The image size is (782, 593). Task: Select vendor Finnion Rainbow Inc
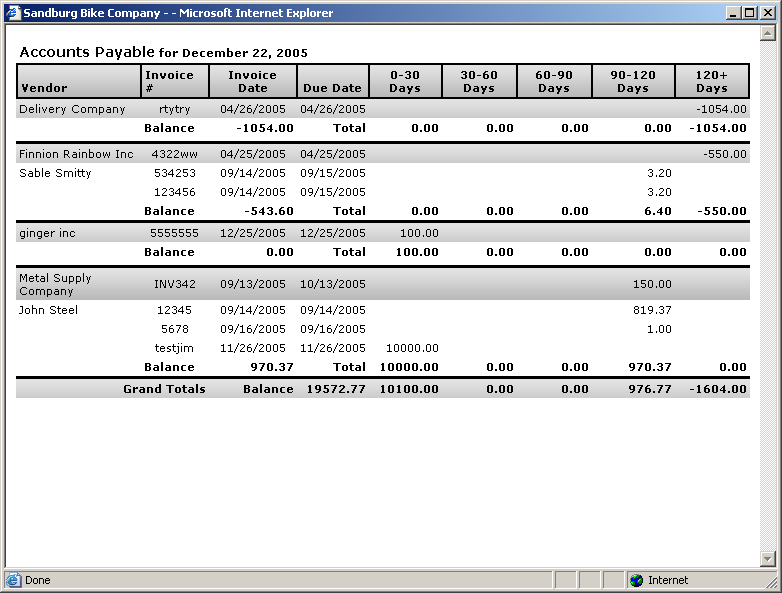point(76,154)
